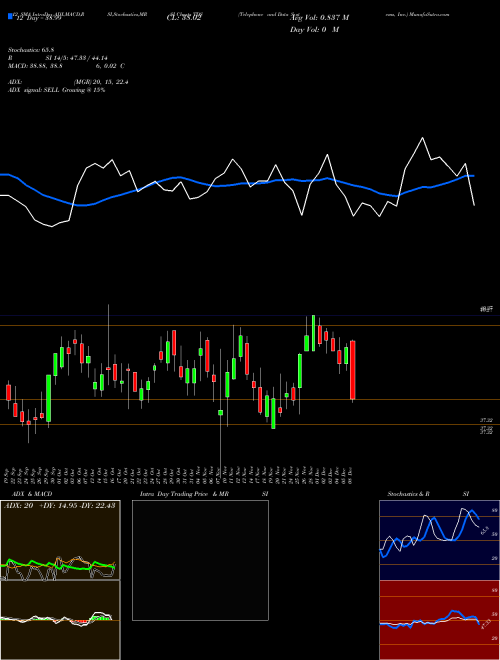Select the 'CL: 38.02' closing price text
The image size is (500, 660).
(x=184, y=18)
